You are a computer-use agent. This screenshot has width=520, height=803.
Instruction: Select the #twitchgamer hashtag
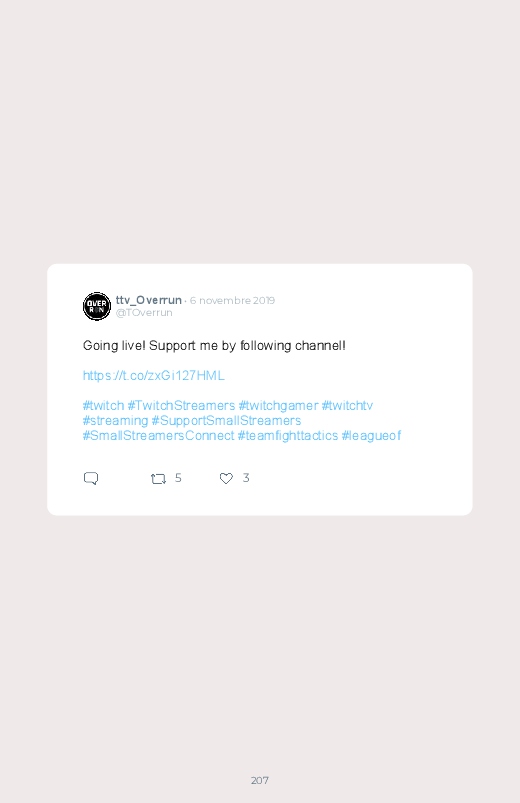coord(279,406)
